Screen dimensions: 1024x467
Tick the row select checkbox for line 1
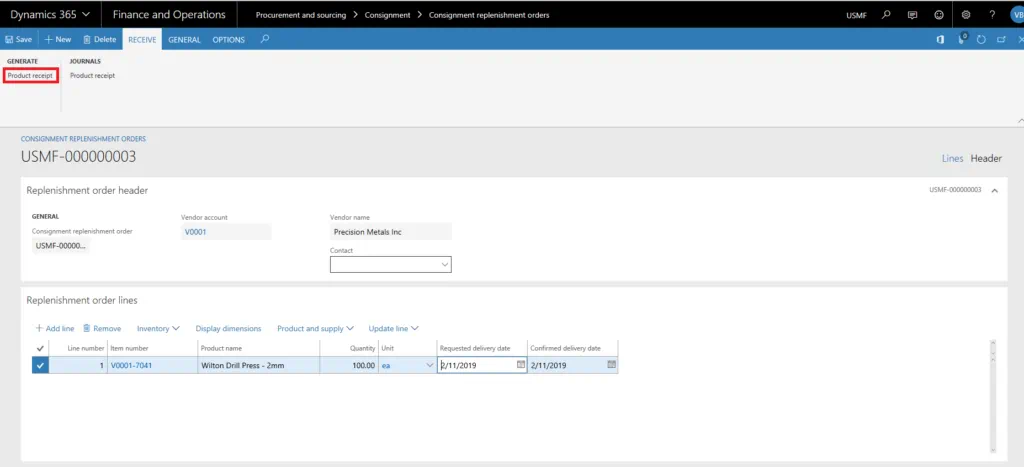[x=40, y=366]
